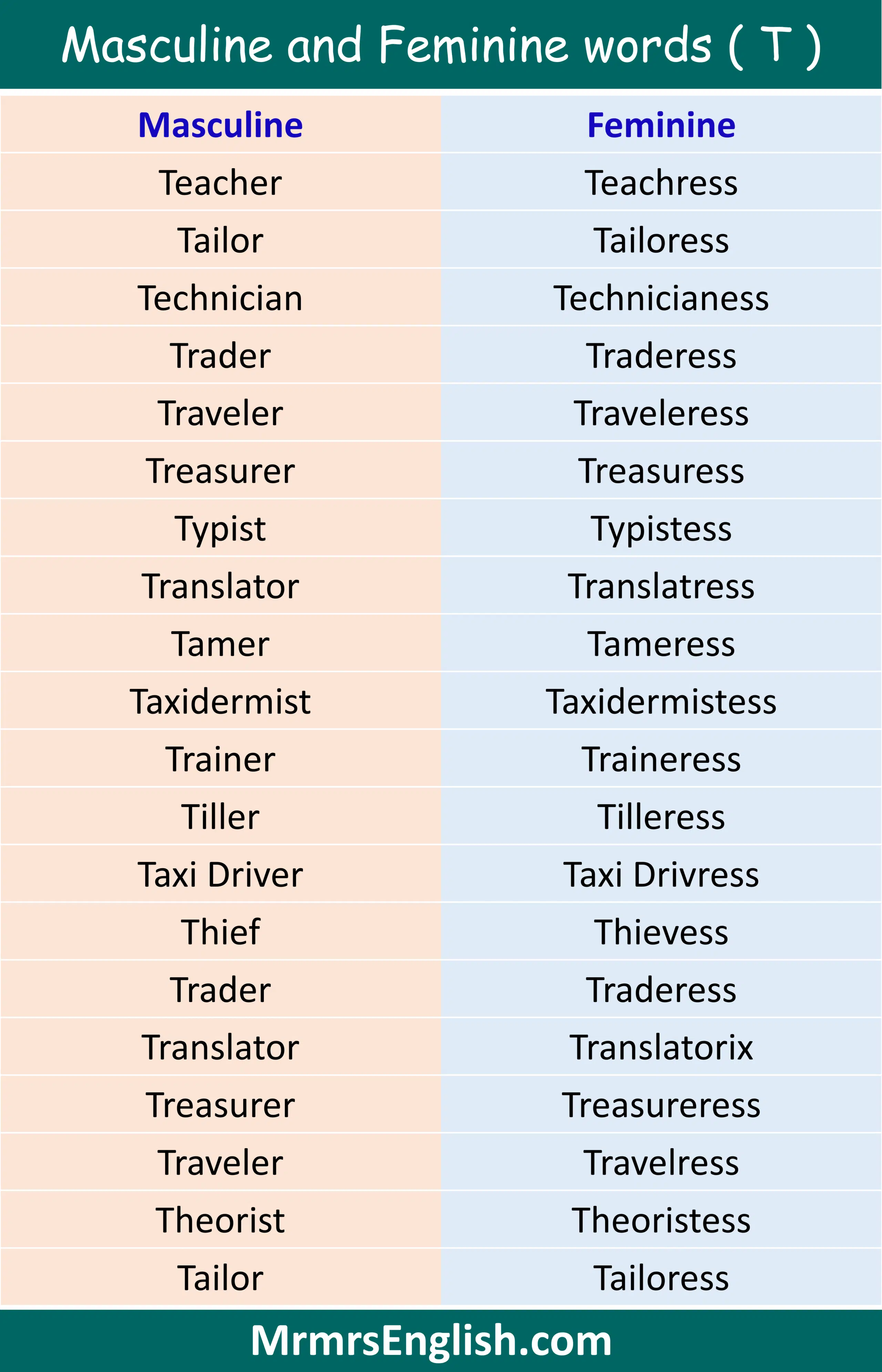Click the word Treasureress
This screenshot has height=1372, width=882.
[x=661, y=1105]
